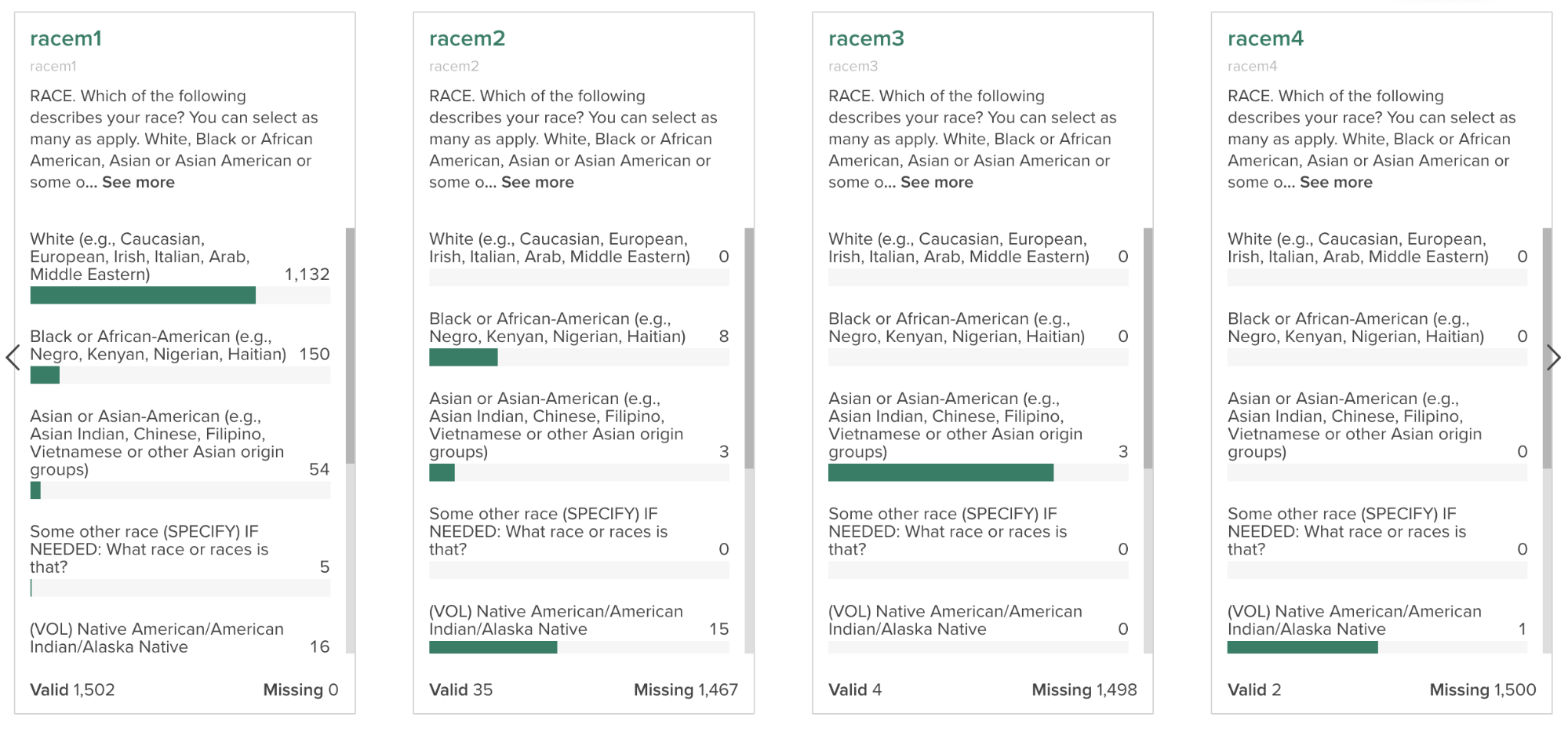The image size is (1568, 739).
Task: Expand racem2 description with See more
Action: [537, 182]
